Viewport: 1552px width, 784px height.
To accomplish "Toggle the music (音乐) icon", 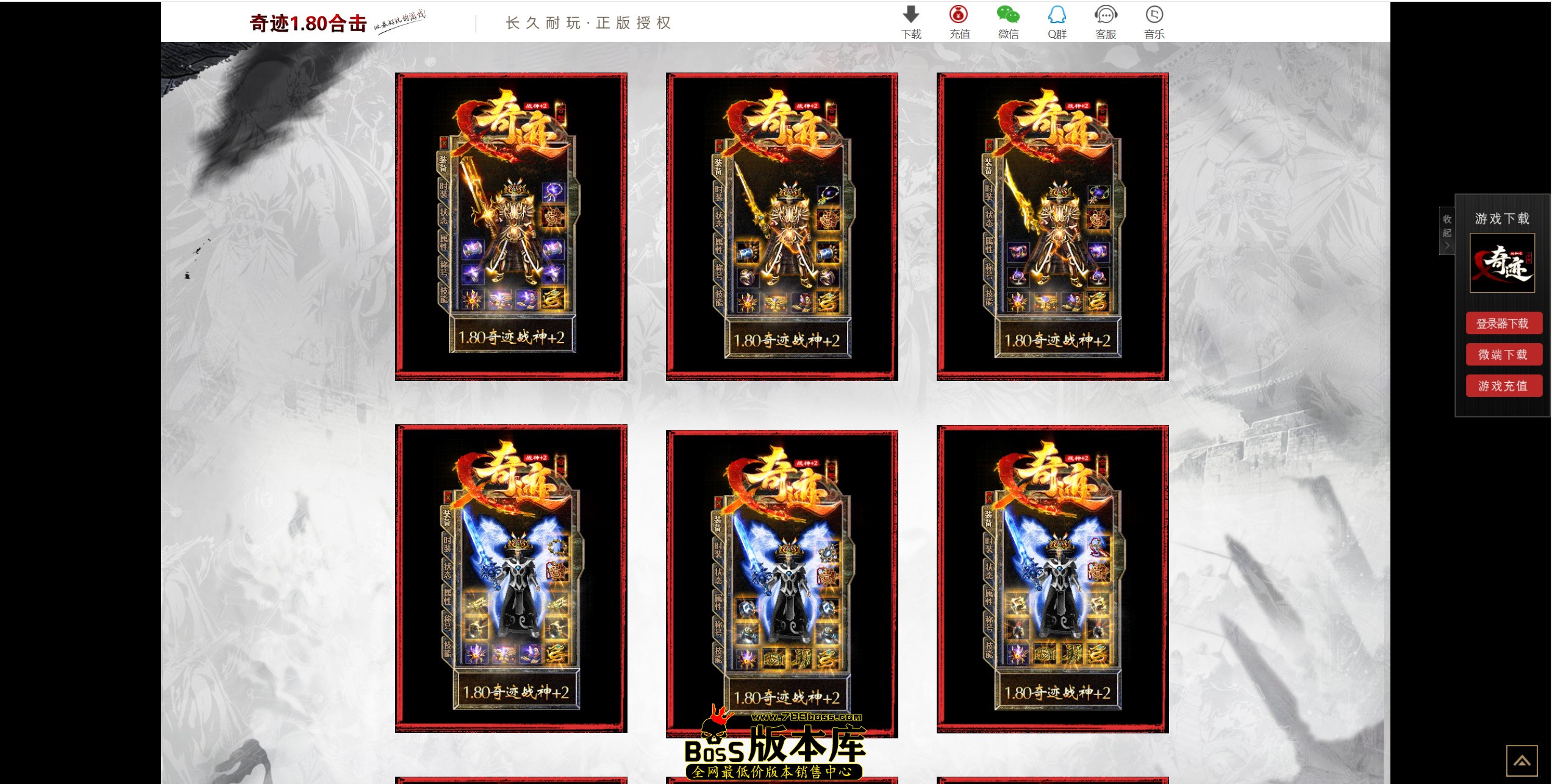I will click(1154, 14).
